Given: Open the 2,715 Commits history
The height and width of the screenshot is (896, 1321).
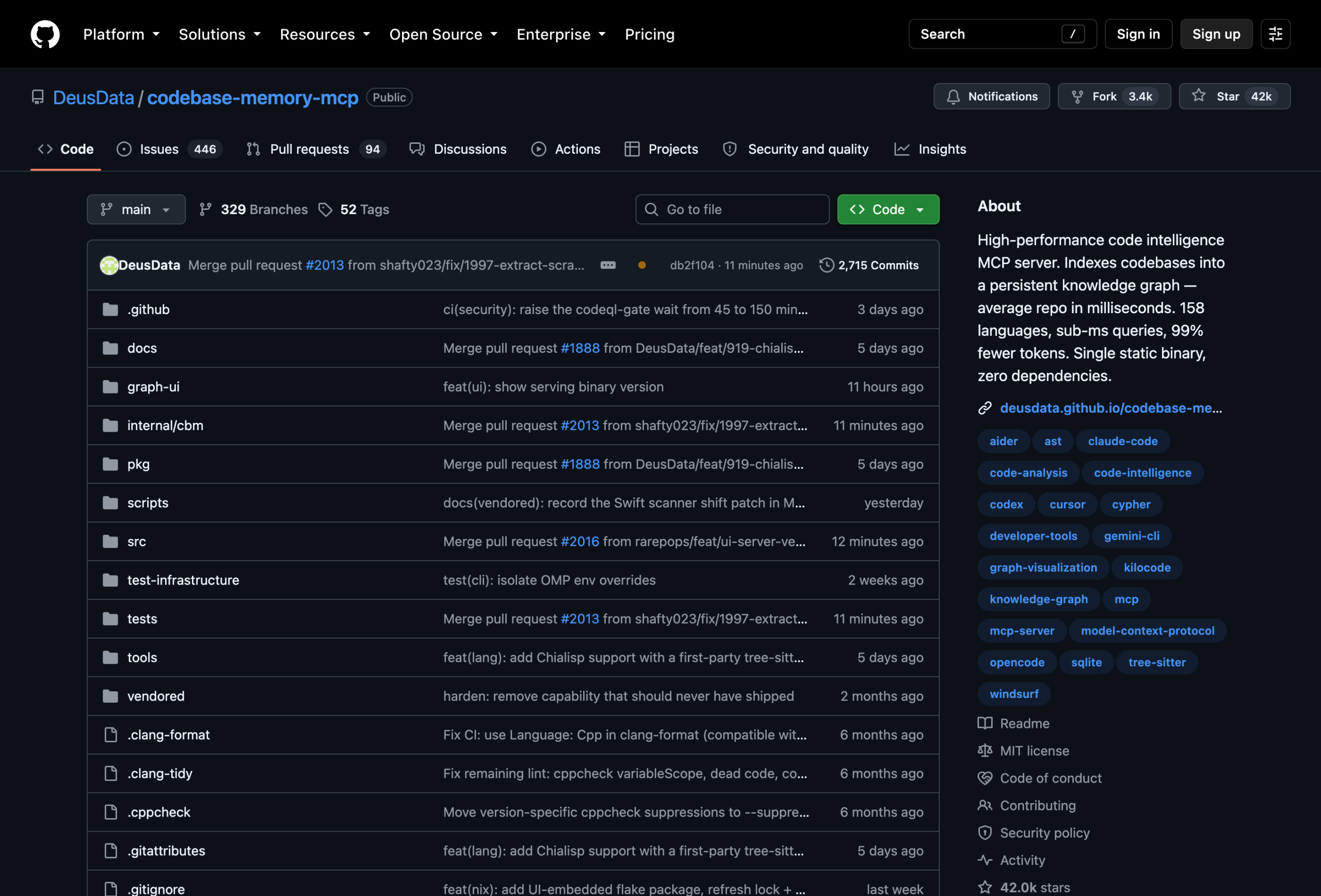Looking at the screenshot, I should coord(868,265).
